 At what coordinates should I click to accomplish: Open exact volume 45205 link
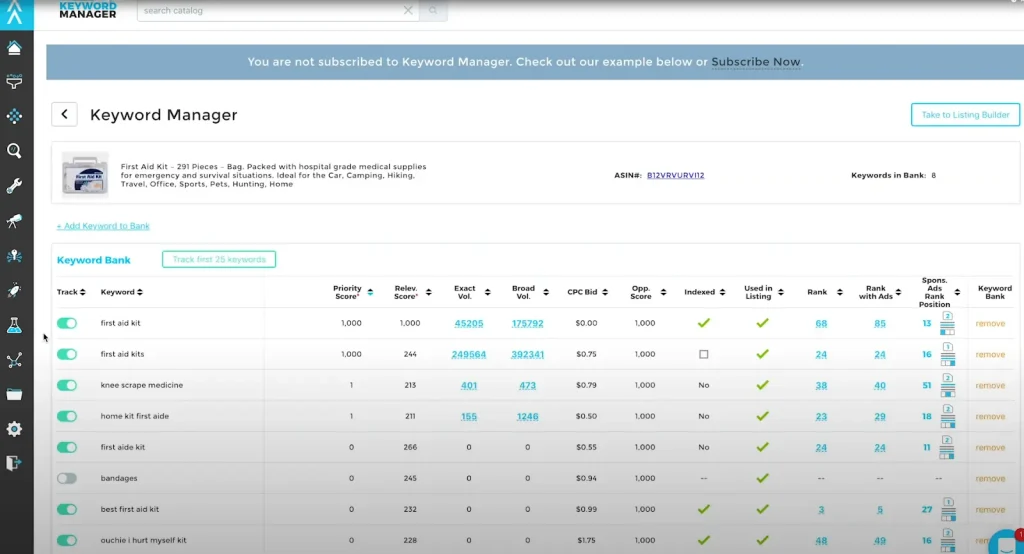point(469,323)
